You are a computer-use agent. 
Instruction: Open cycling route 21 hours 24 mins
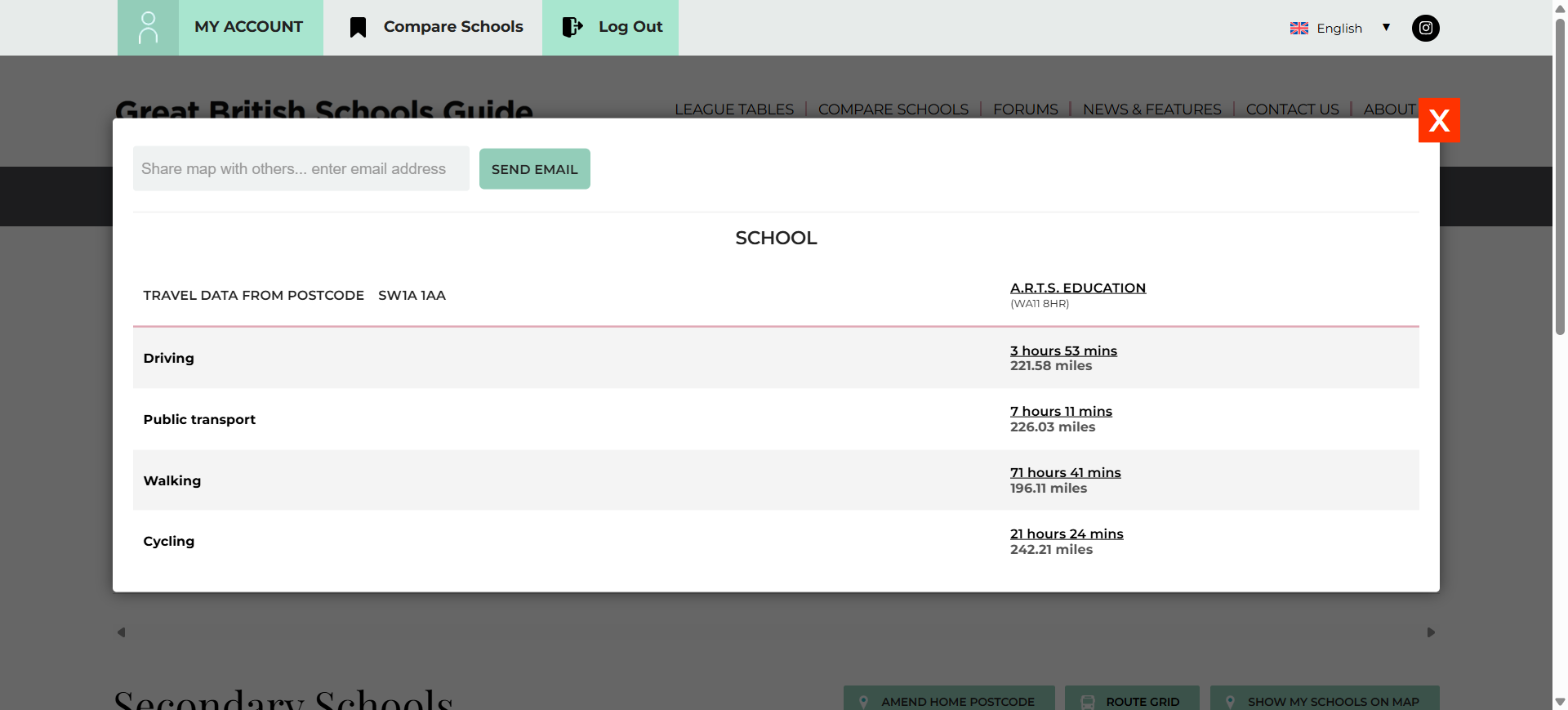pyautogui.click(x=1067, y=534)
